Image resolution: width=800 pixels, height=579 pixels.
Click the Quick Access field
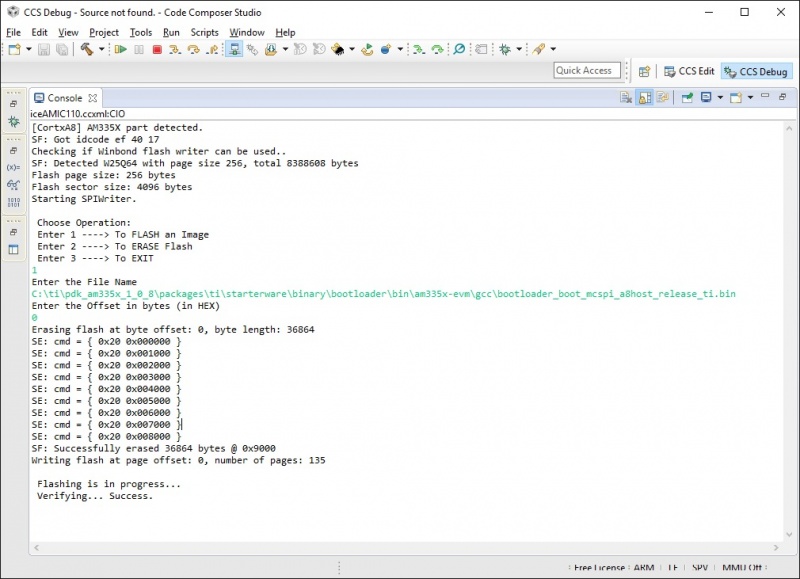tap(585, 71)
